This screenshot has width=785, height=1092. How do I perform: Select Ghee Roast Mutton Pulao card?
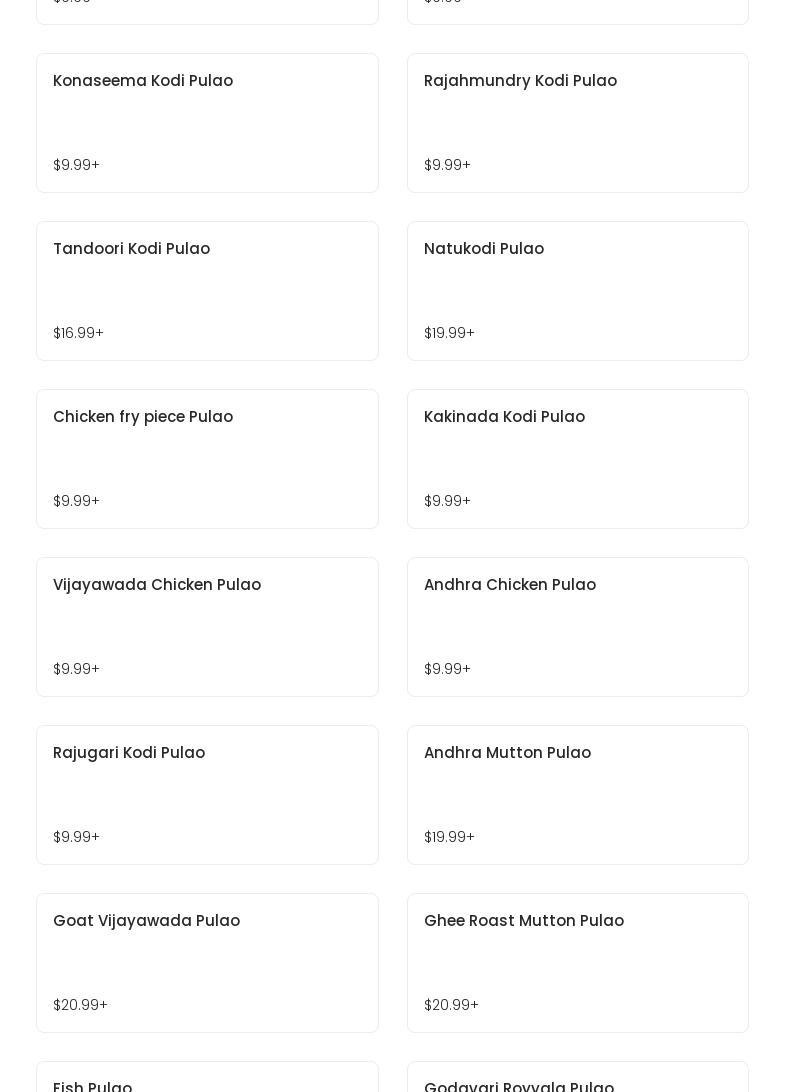pos(577,963)
